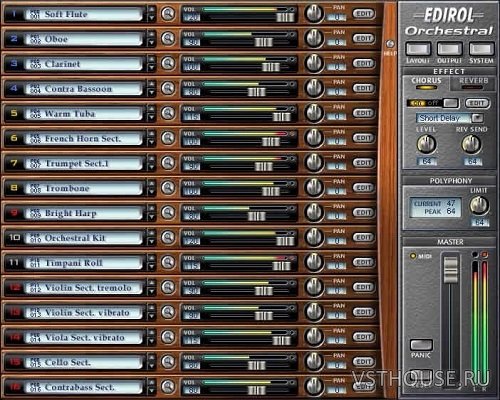Click the magnifier icon beside Oboe
The image size is (500, 400).
(x=168, y=39)
